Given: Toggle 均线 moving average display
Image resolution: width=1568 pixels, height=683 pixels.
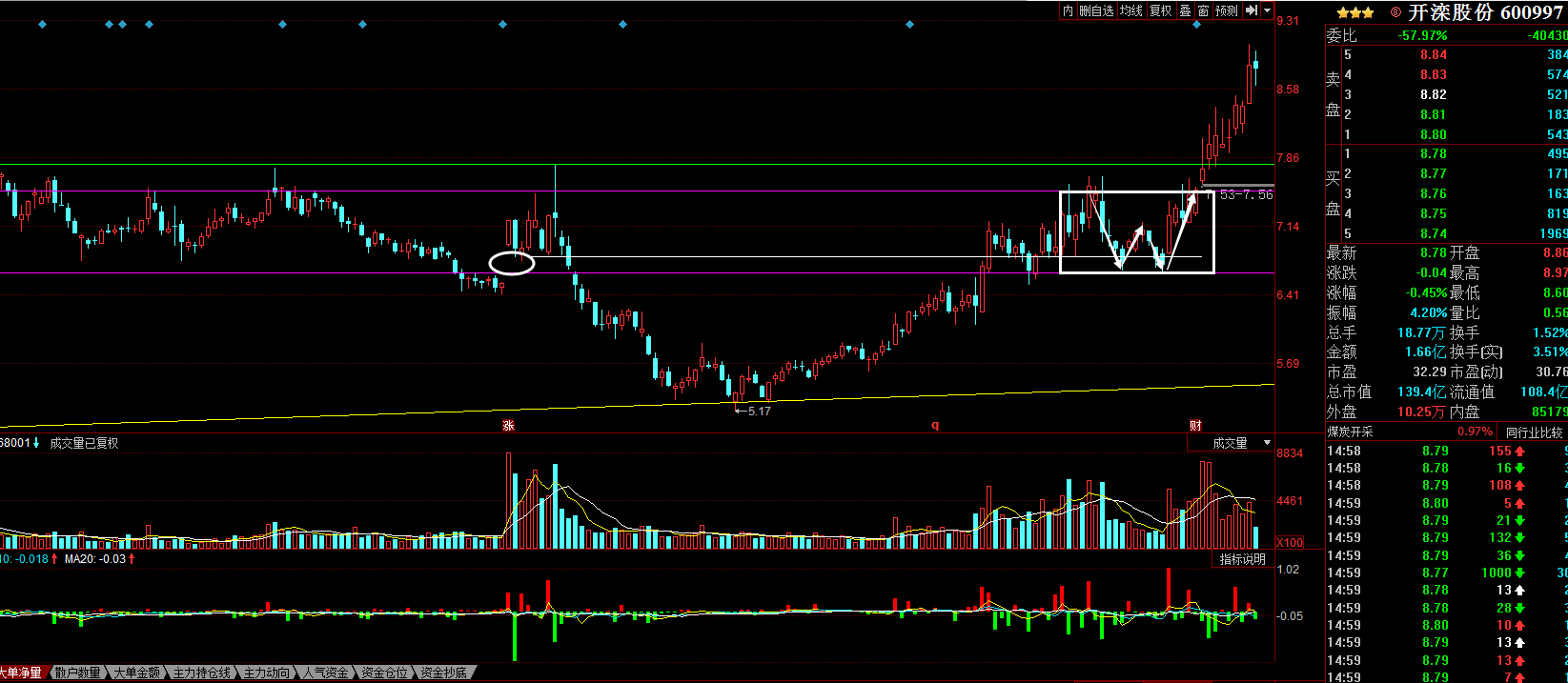Looking at the screenshot, I should 1131,10.
